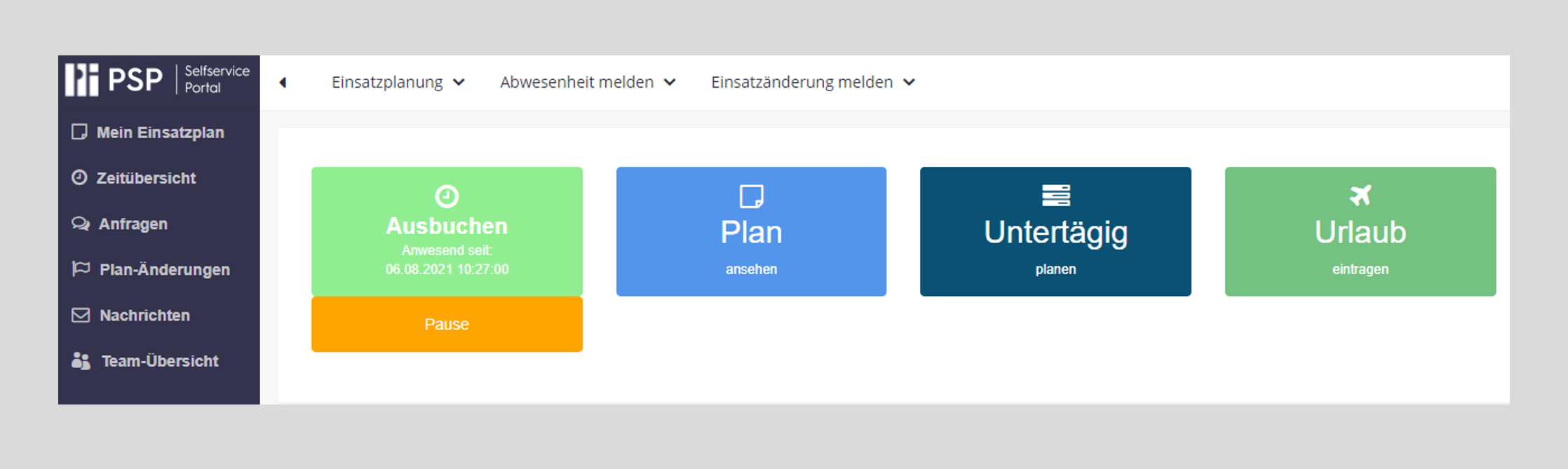Click the PSP Selfservice Portal logo
Viewport: 1568px width, 469px height.
tap(157, 79)
